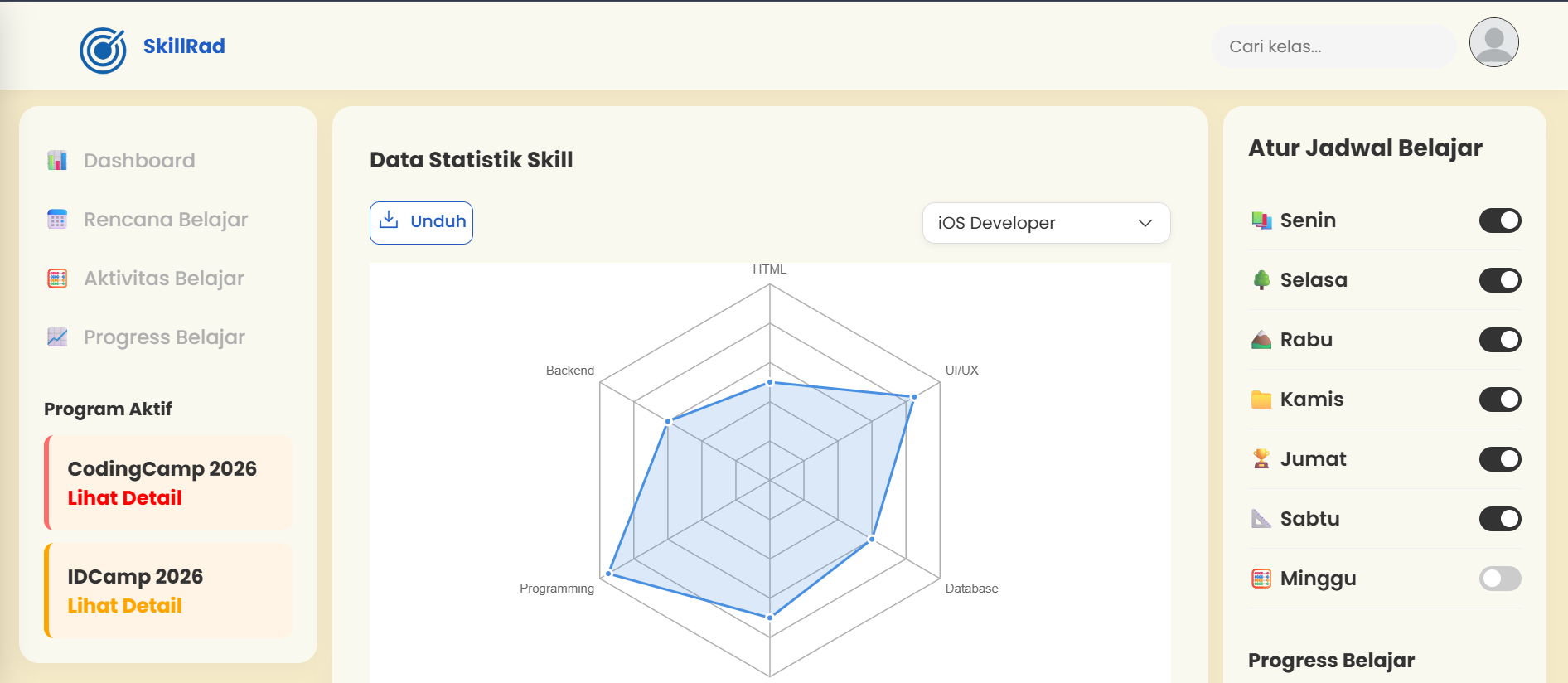
Task: Select the Dashboard bar chart icon
Action: click(57, 160)
